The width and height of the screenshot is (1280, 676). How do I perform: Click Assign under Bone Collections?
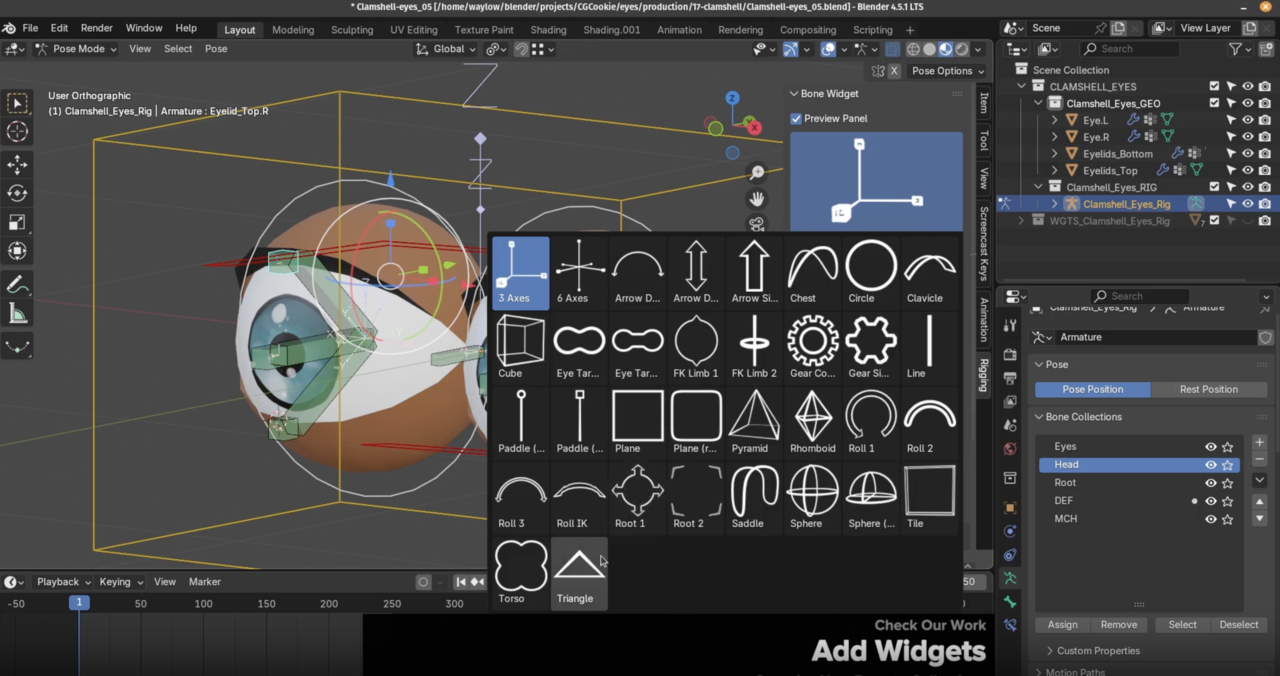[x=1062, y=624]
